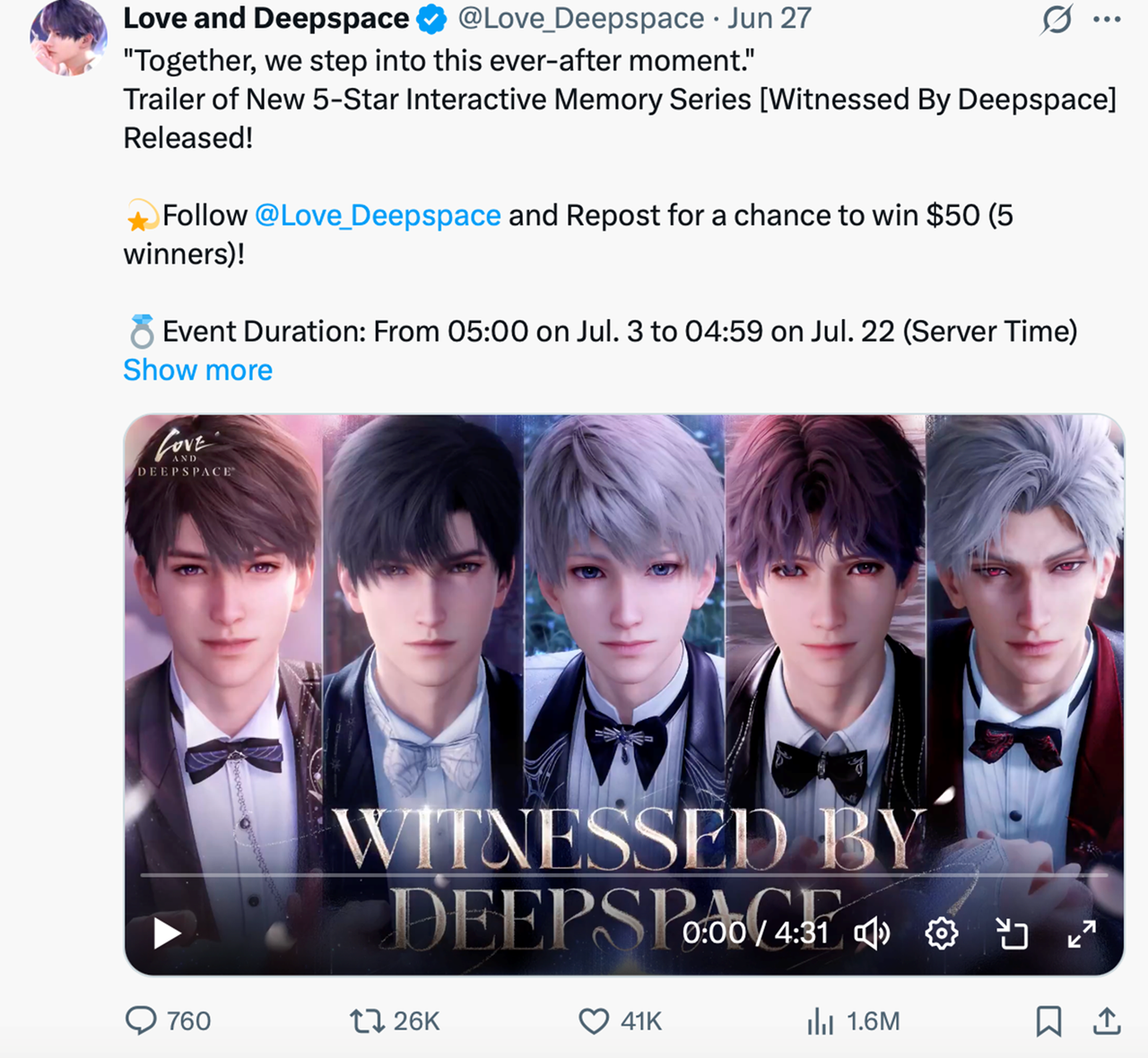Click the Love and Deepspace account name

click(x=266, y=18)
